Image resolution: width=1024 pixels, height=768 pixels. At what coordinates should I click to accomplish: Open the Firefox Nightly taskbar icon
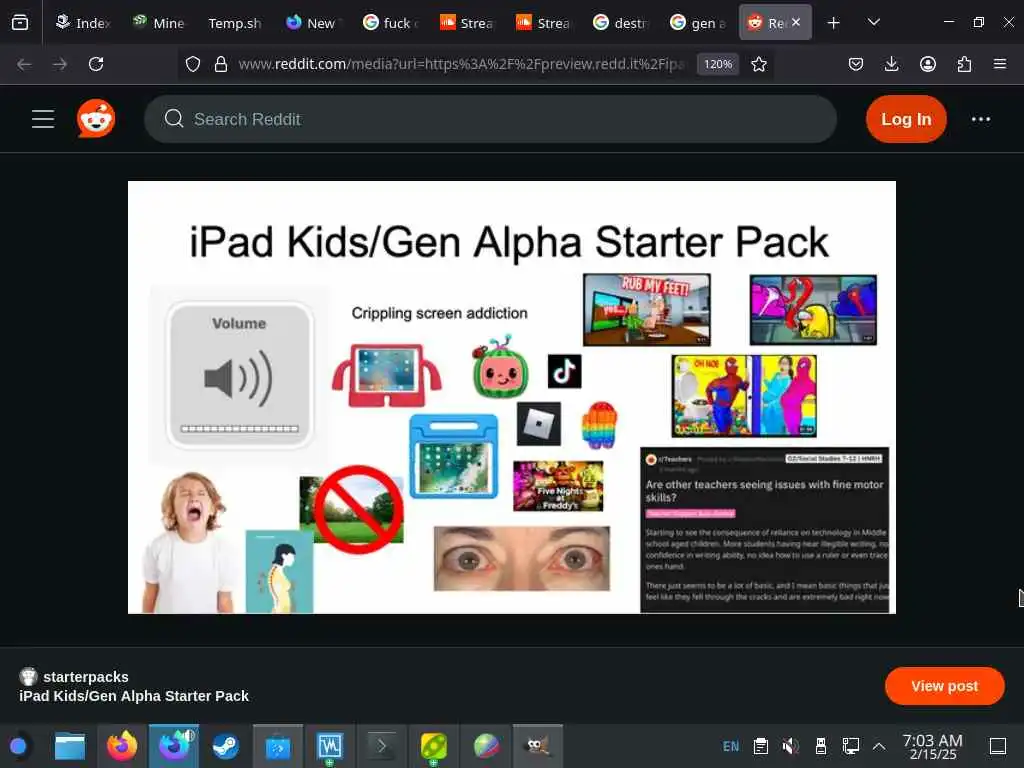[174, 746]
